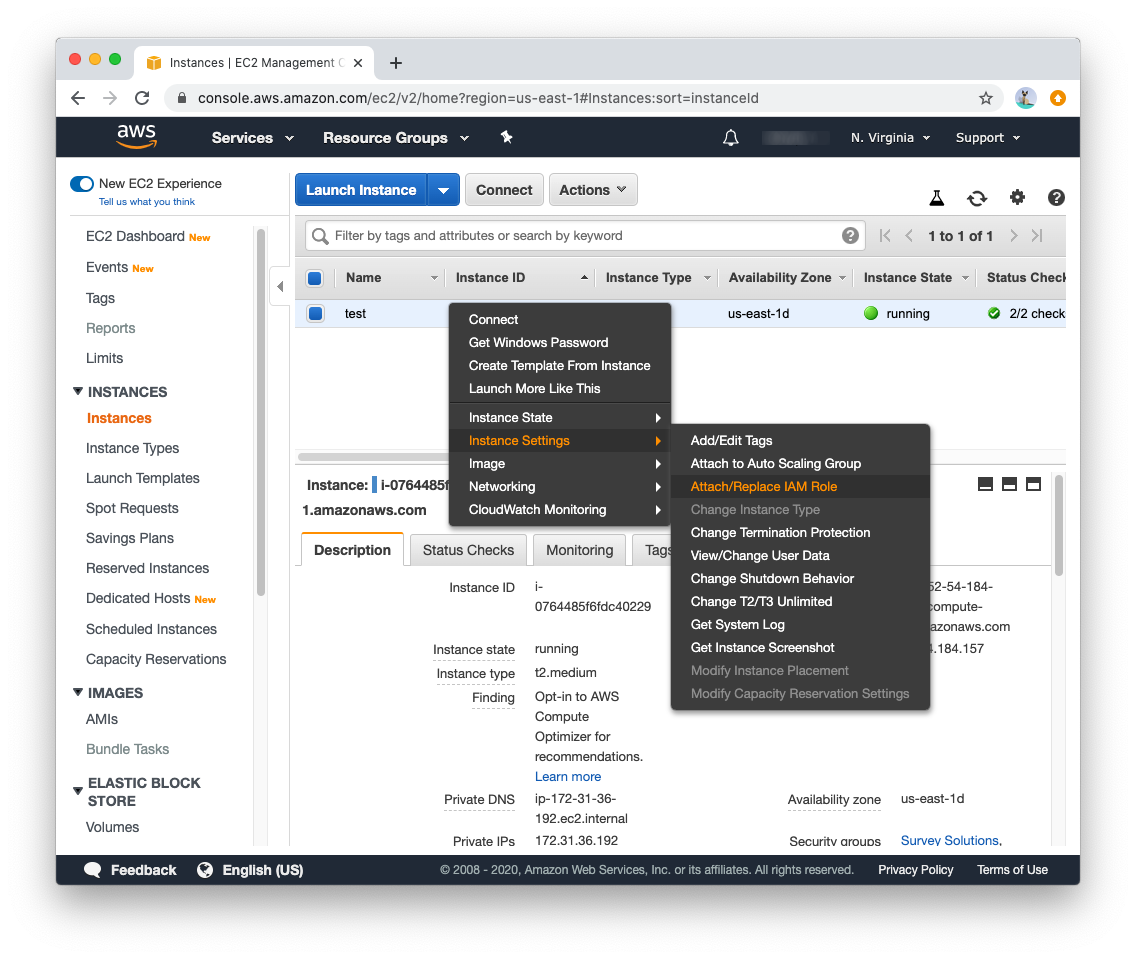
Task: Minimize the details pane layout icon
Action: click(x=985, y=484)
